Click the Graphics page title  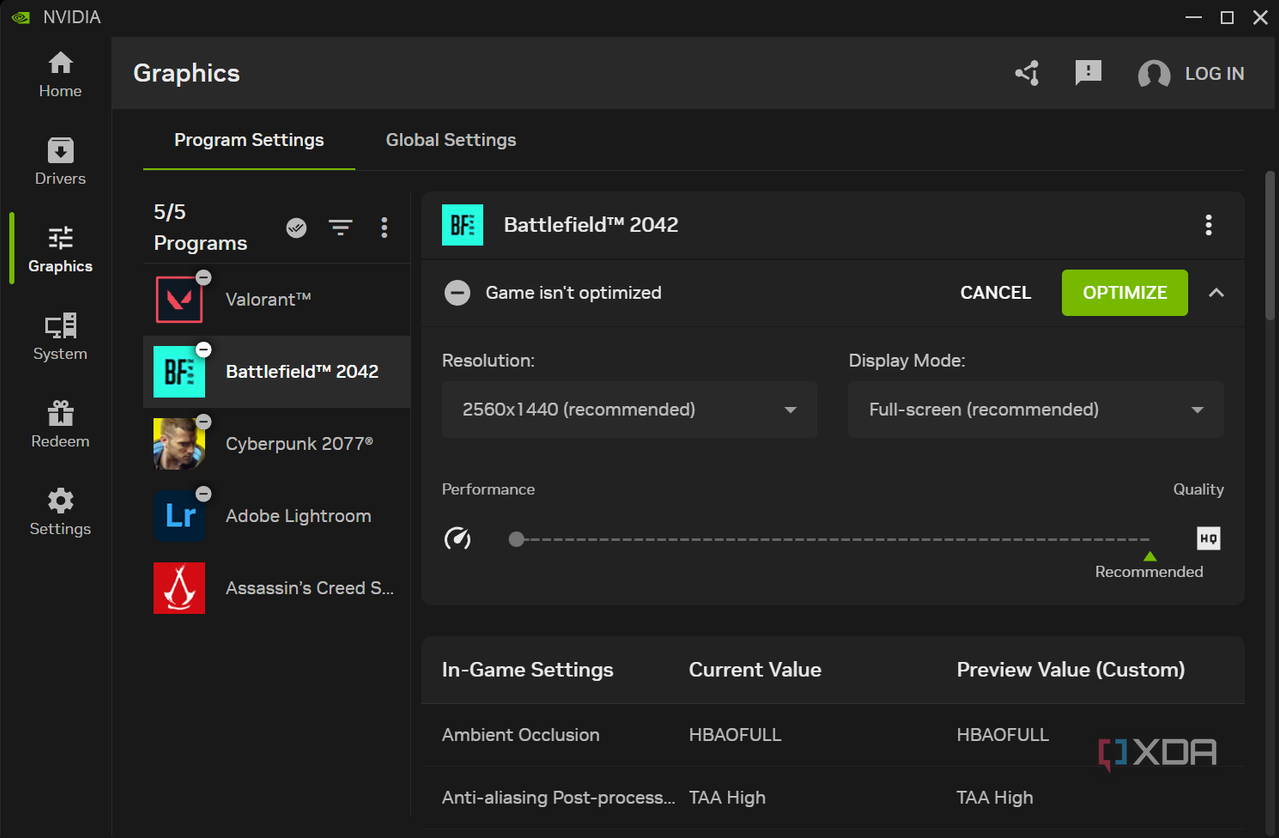[187, 73]
